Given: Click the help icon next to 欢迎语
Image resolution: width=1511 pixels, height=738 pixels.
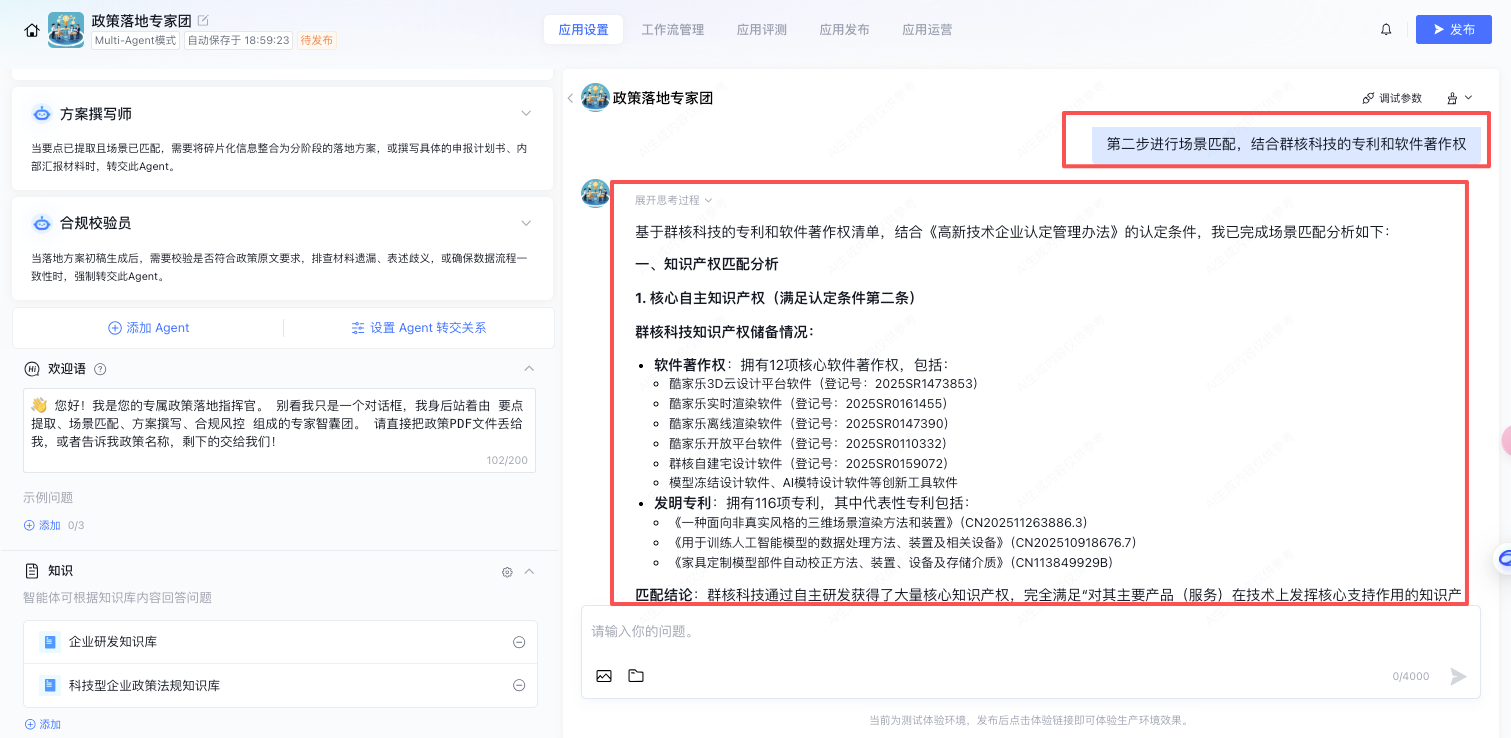Looking at the screenshot, I should (x=100, y=369).
